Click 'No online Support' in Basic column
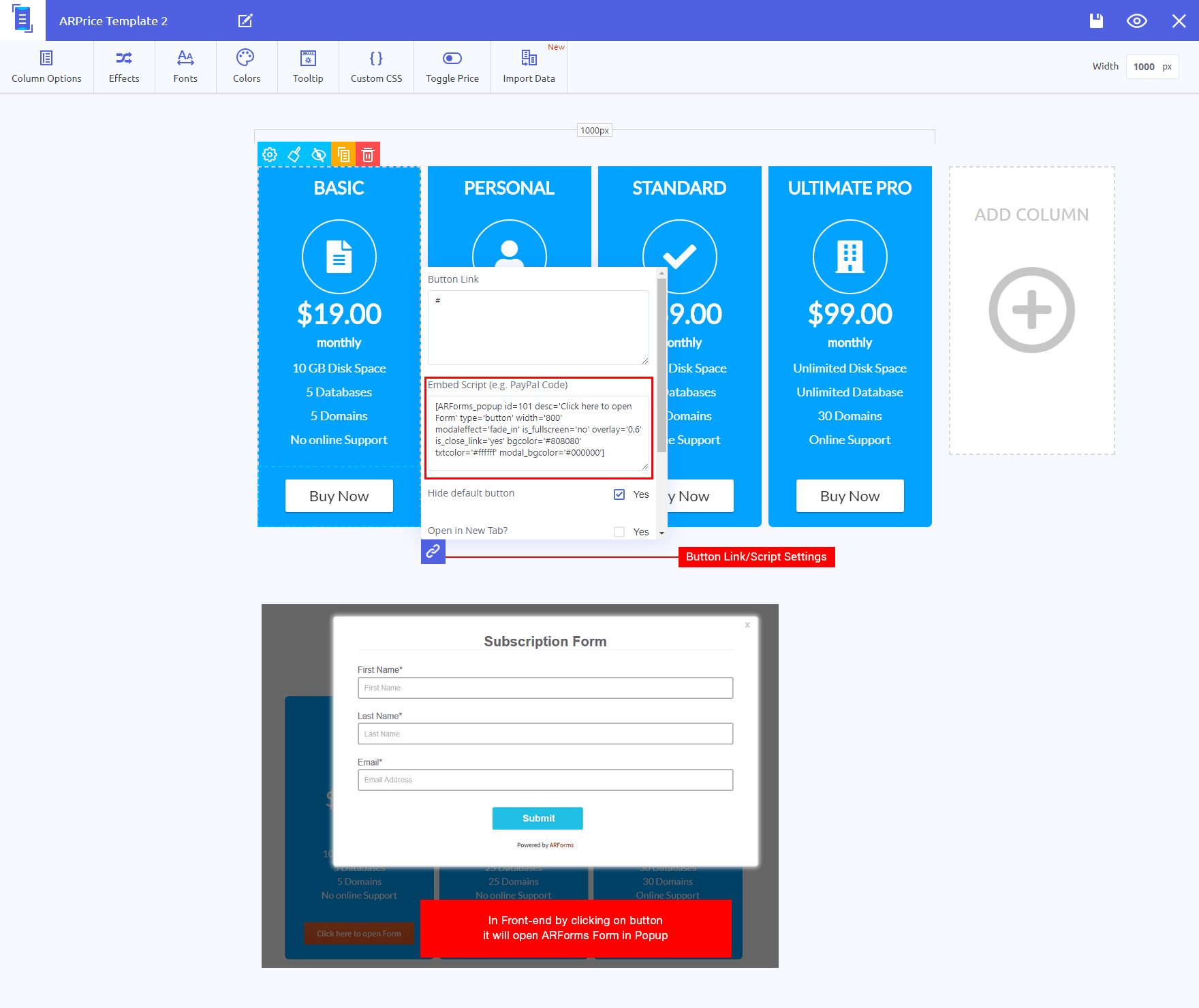The height and width of the screenshot is (1008, 1199). pos(339,440)
